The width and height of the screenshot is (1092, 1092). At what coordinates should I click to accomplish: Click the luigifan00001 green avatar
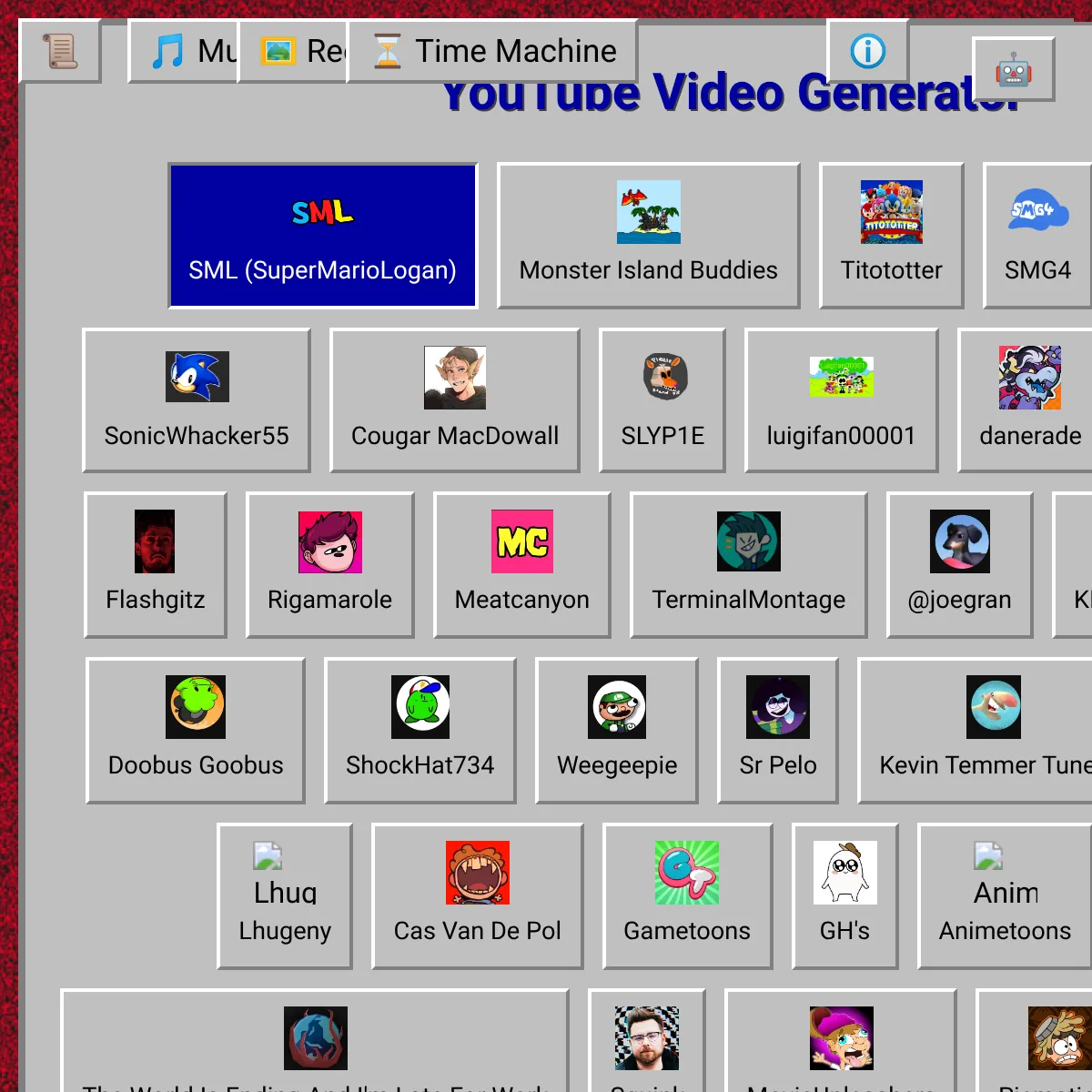click(842, 377)
